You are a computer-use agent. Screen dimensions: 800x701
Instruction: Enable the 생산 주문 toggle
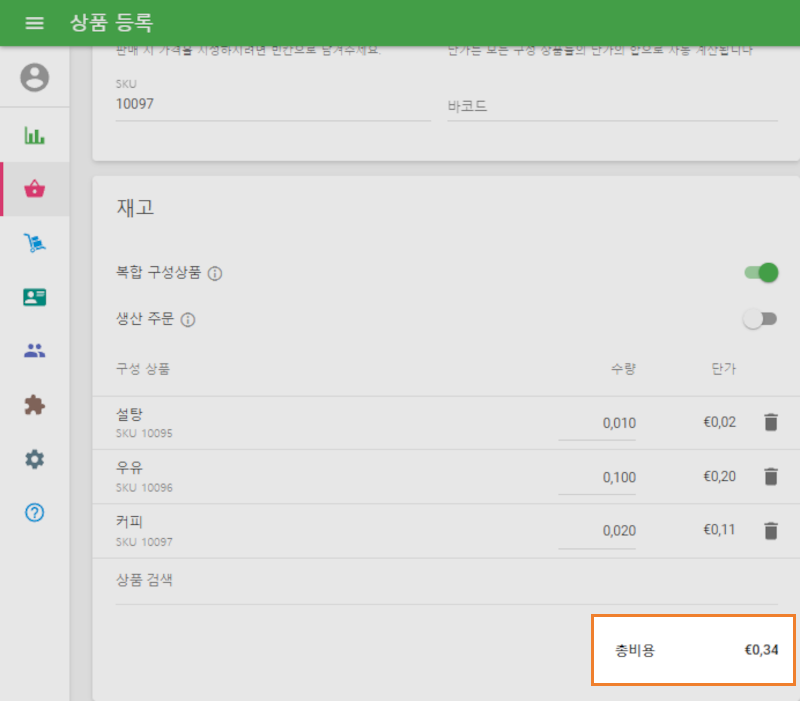(x=761, y=318)
